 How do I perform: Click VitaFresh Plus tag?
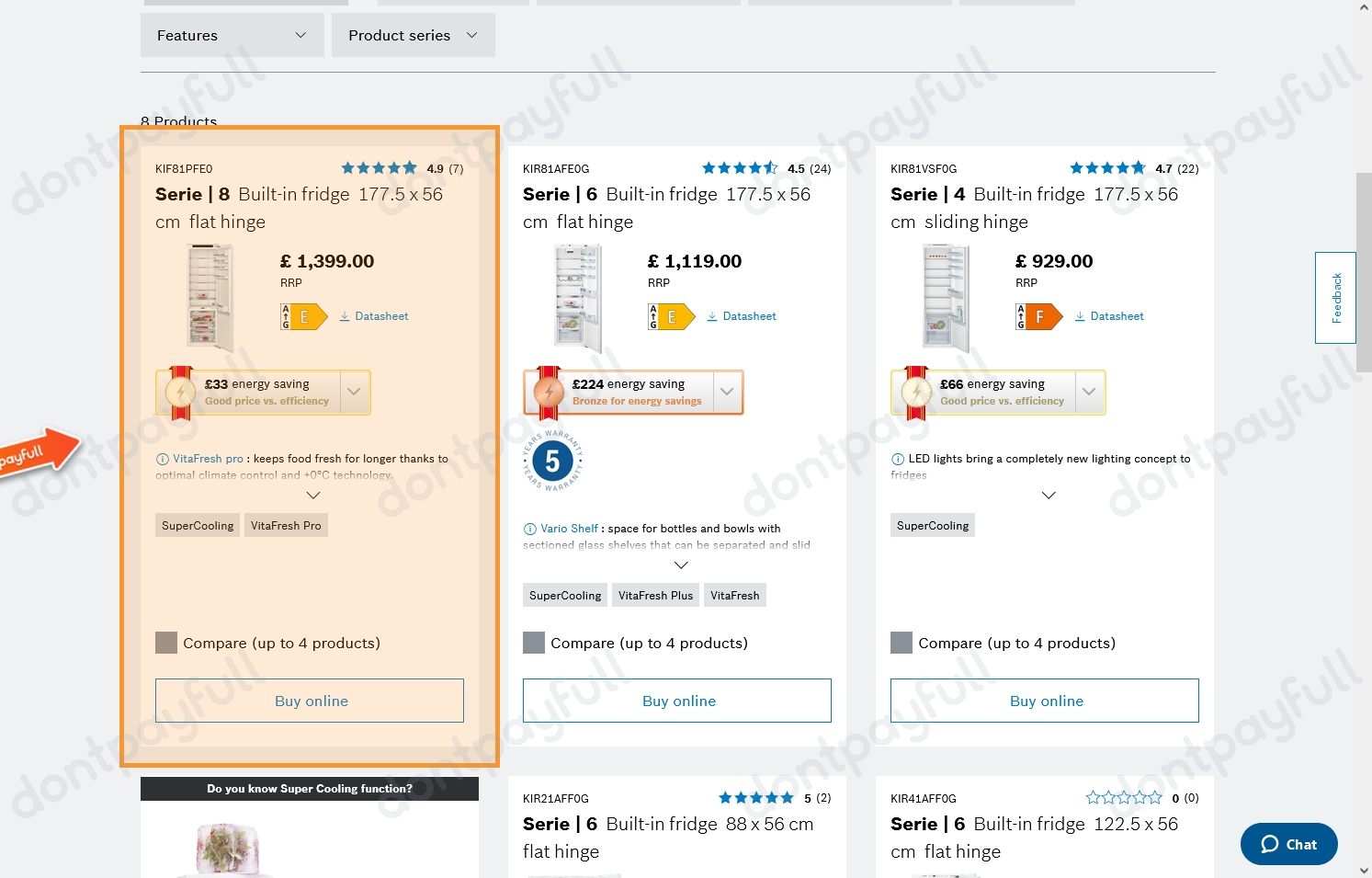655,596
